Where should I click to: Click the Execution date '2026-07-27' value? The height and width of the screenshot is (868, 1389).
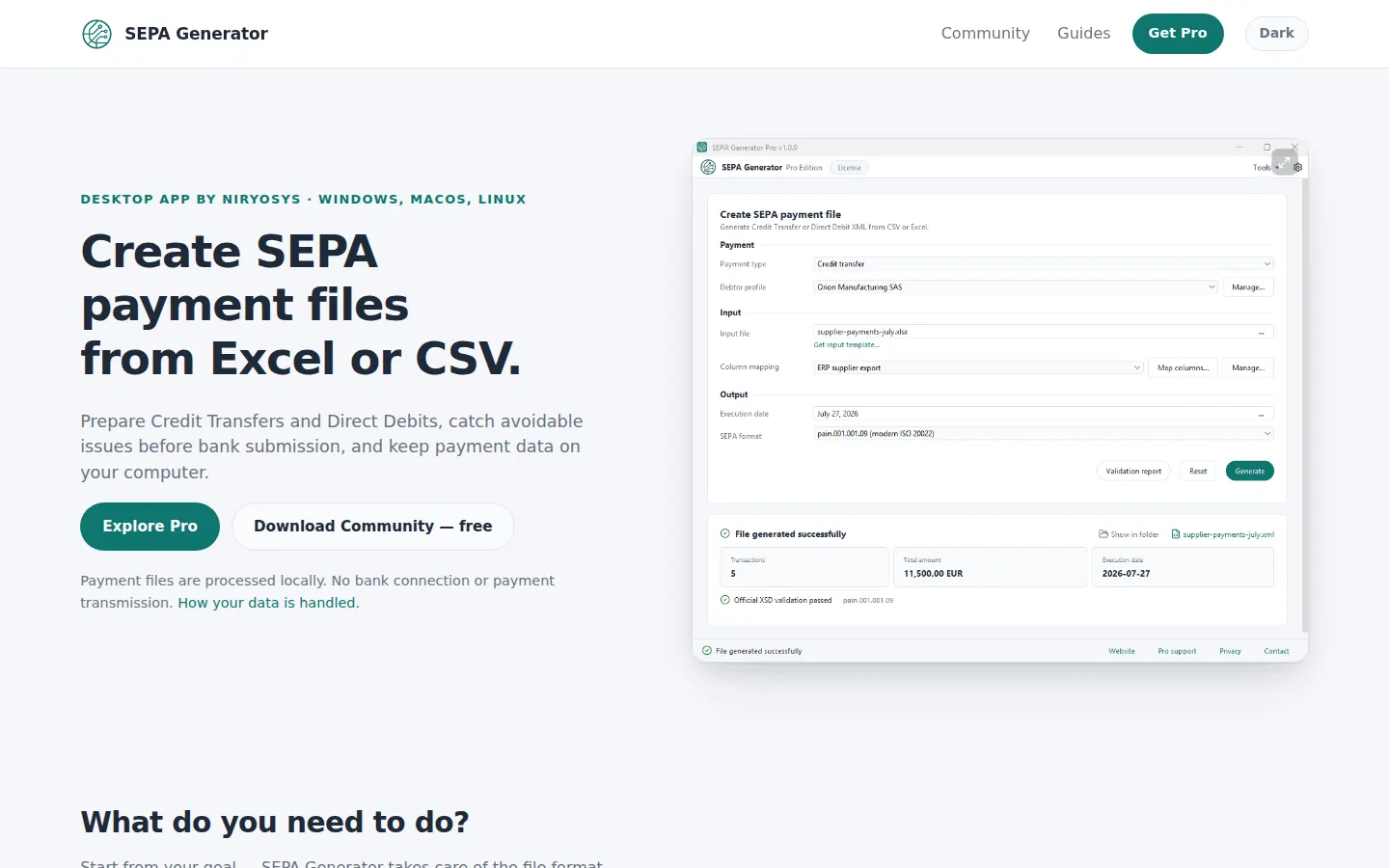[x=1126, y=574]
